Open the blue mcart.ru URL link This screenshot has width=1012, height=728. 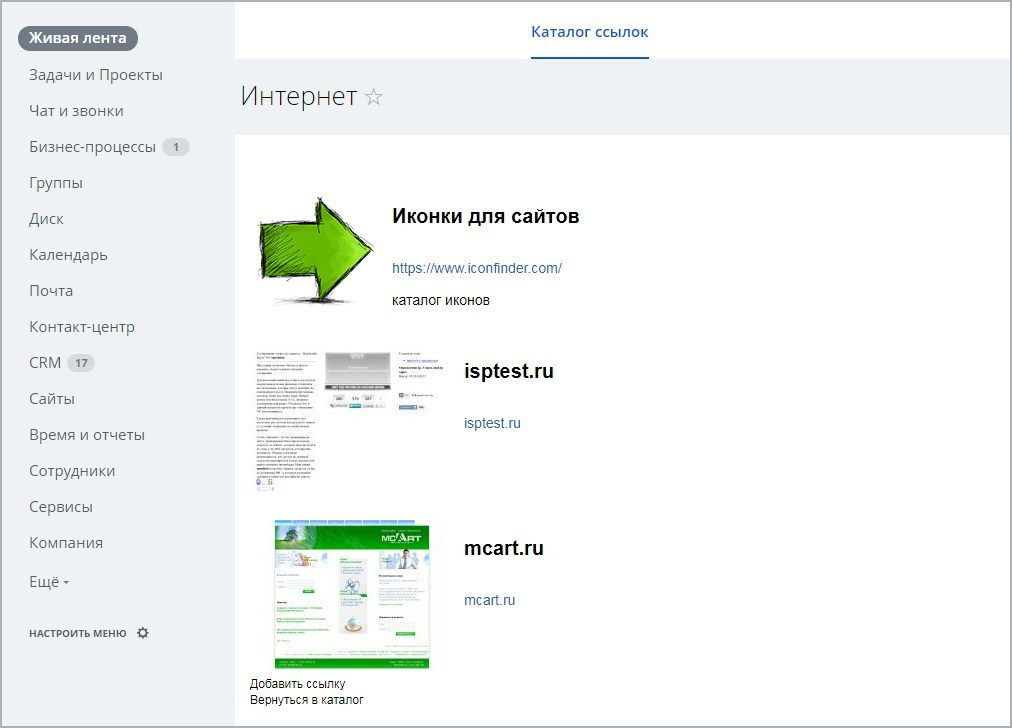coord(489,600)
